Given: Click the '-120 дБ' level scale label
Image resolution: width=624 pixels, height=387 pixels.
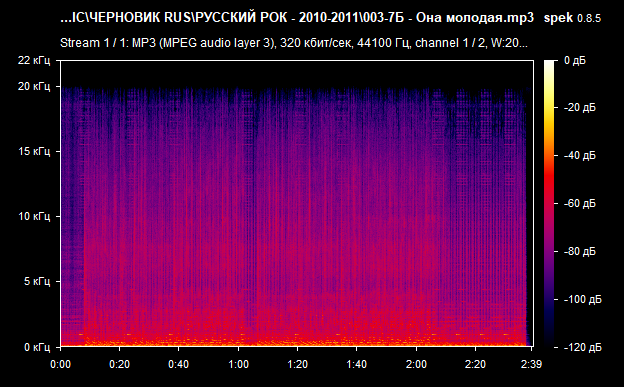Looking at the screenshot, I should click(583, 348).
